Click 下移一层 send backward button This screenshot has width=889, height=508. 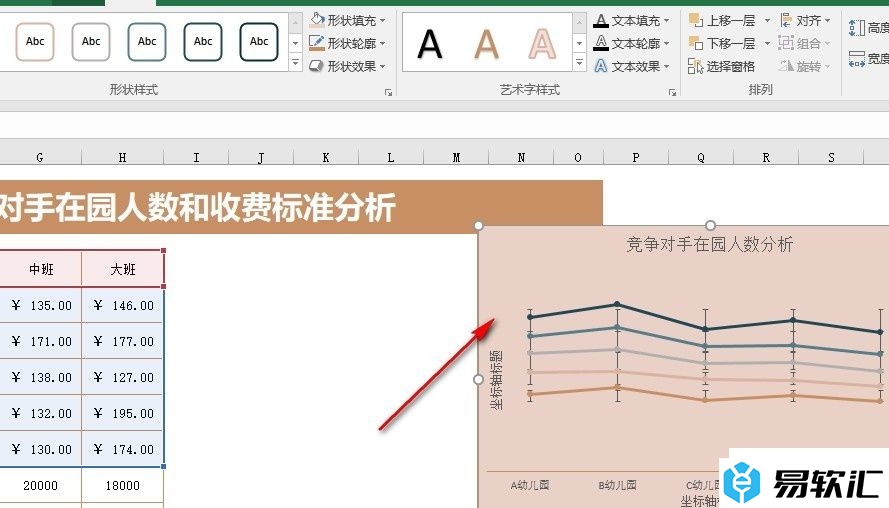coord(722,44)
